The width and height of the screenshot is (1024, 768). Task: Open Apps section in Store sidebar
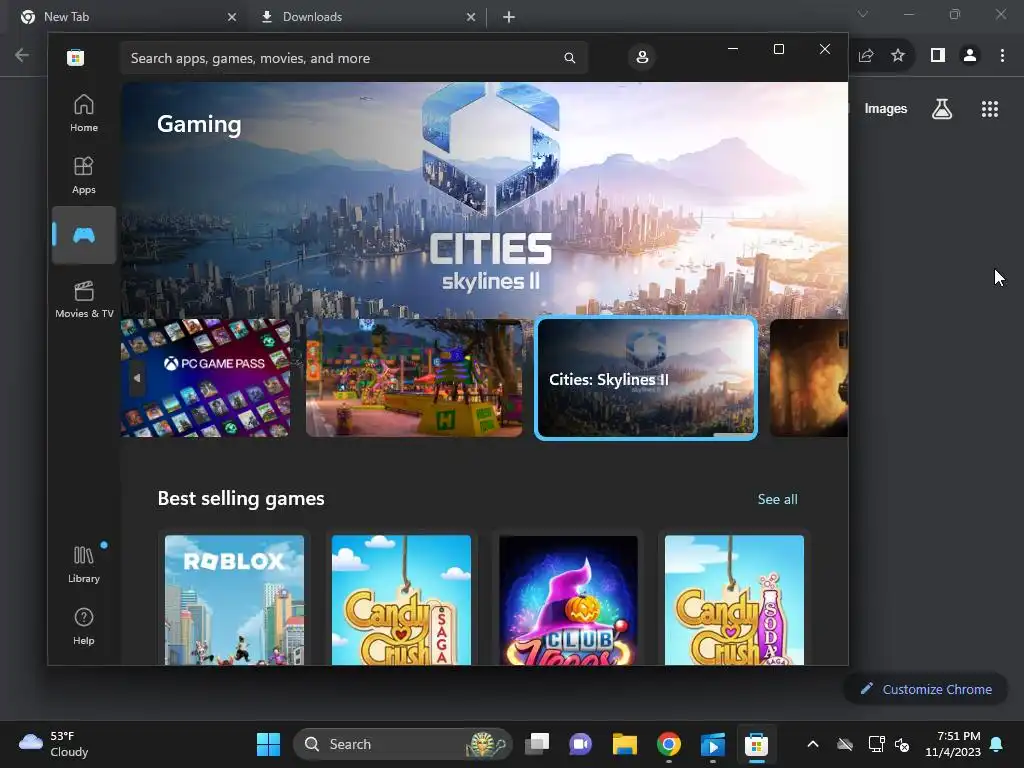84,176
